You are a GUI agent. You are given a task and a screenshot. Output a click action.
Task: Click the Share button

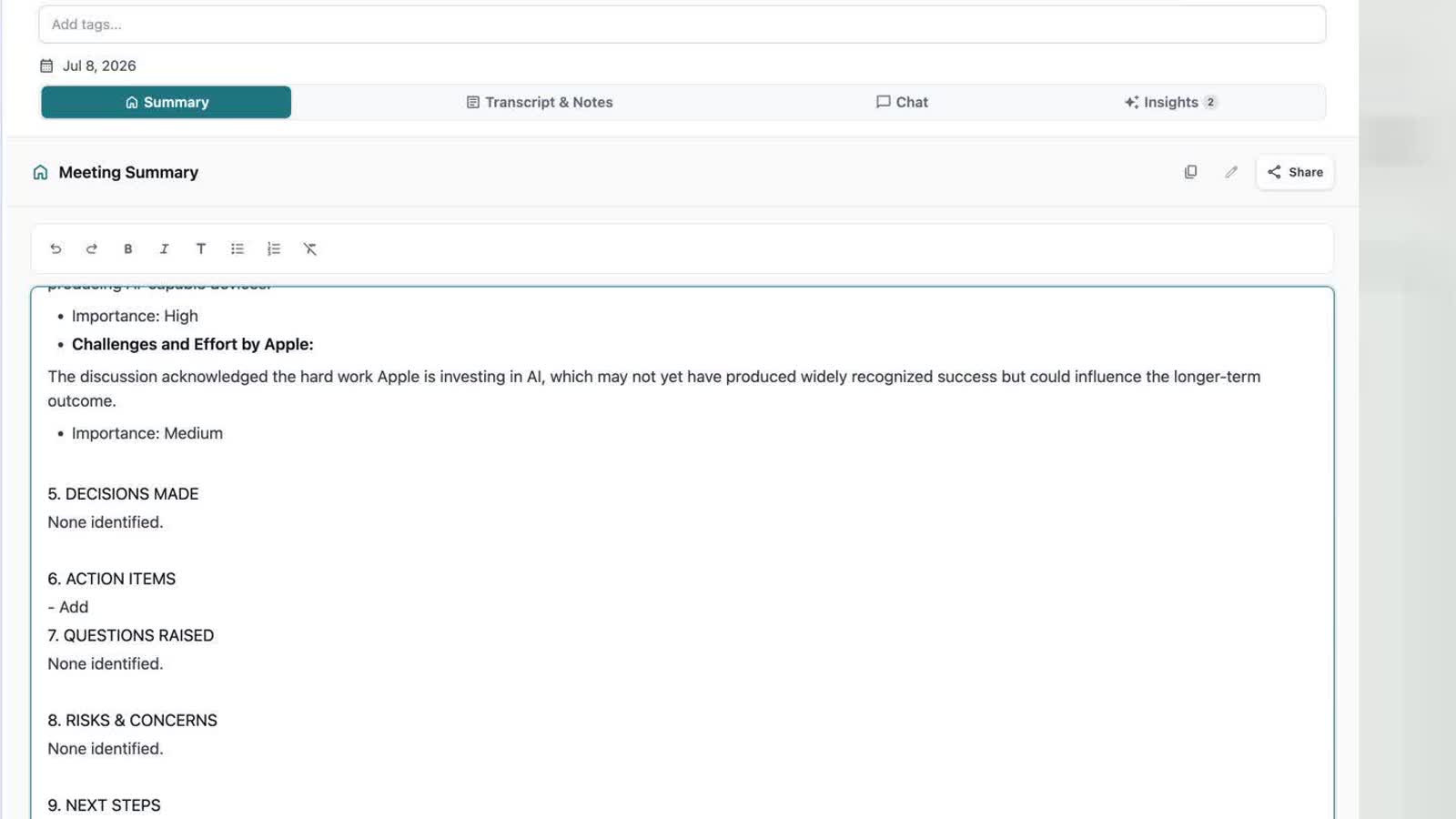(1295, 172)
